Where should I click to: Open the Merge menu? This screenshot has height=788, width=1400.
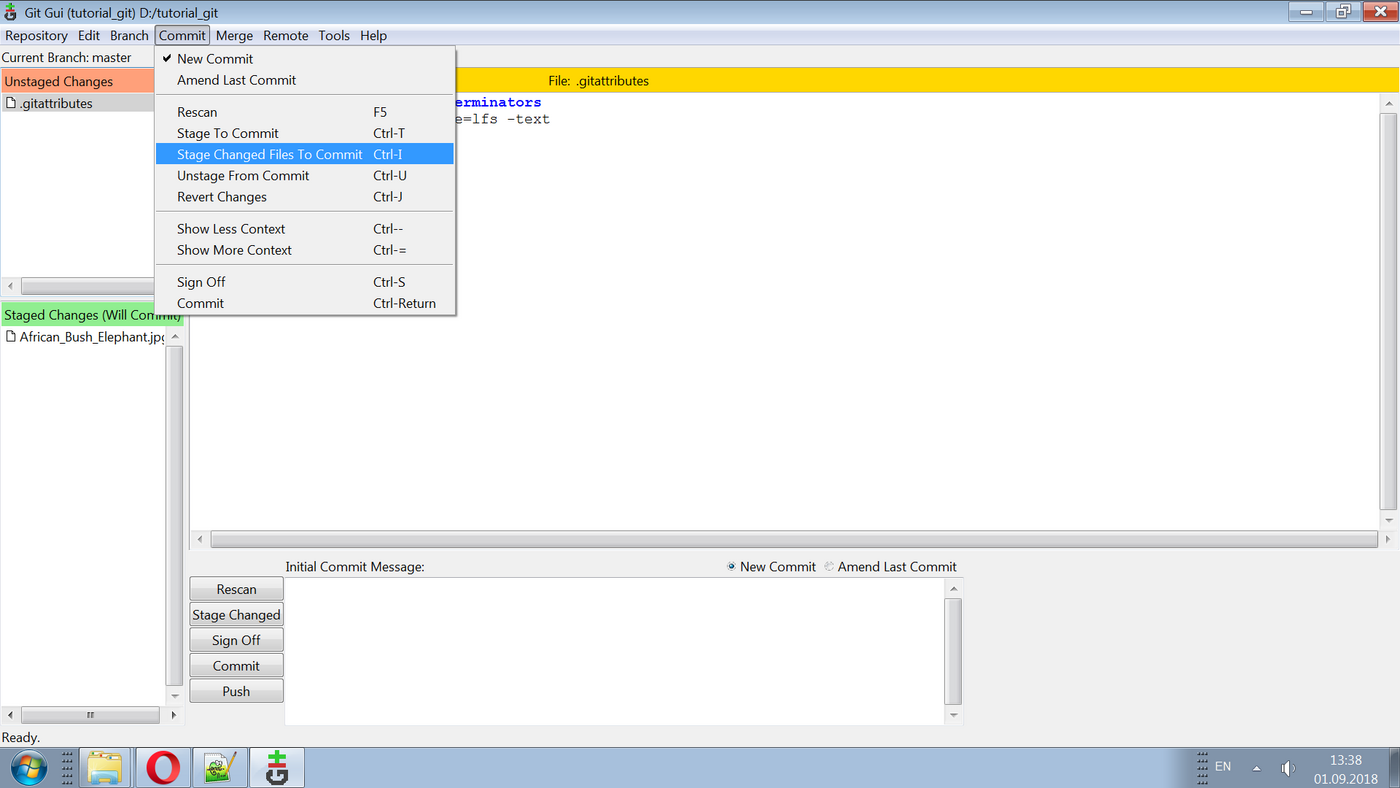[x=234, y=35]
